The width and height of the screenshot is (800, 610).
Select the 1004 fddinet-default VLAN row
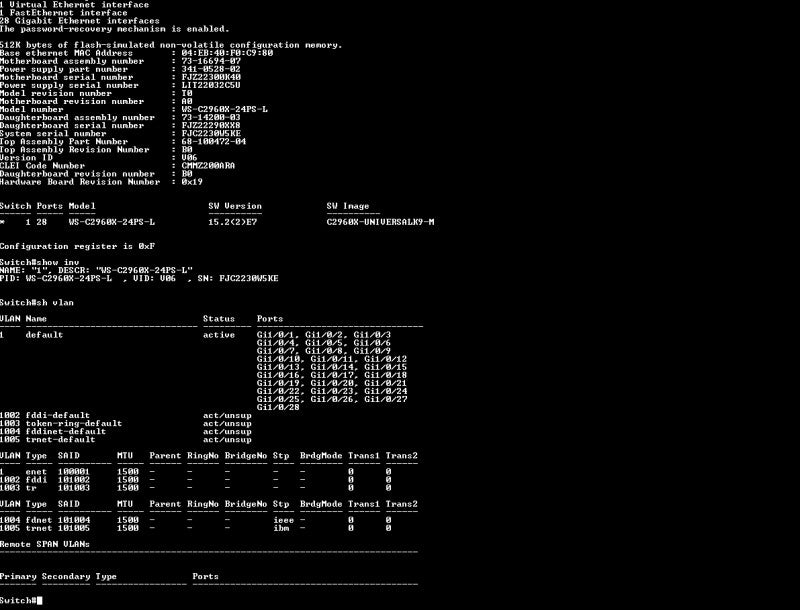[x=126, y=432]
